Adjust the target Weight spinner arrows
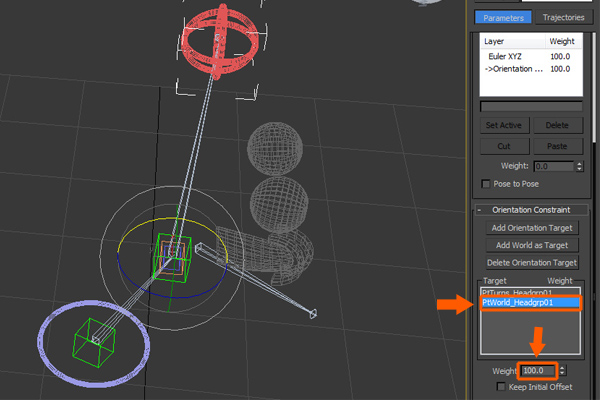Screen dimensions: 600x400 click(562, 371)
